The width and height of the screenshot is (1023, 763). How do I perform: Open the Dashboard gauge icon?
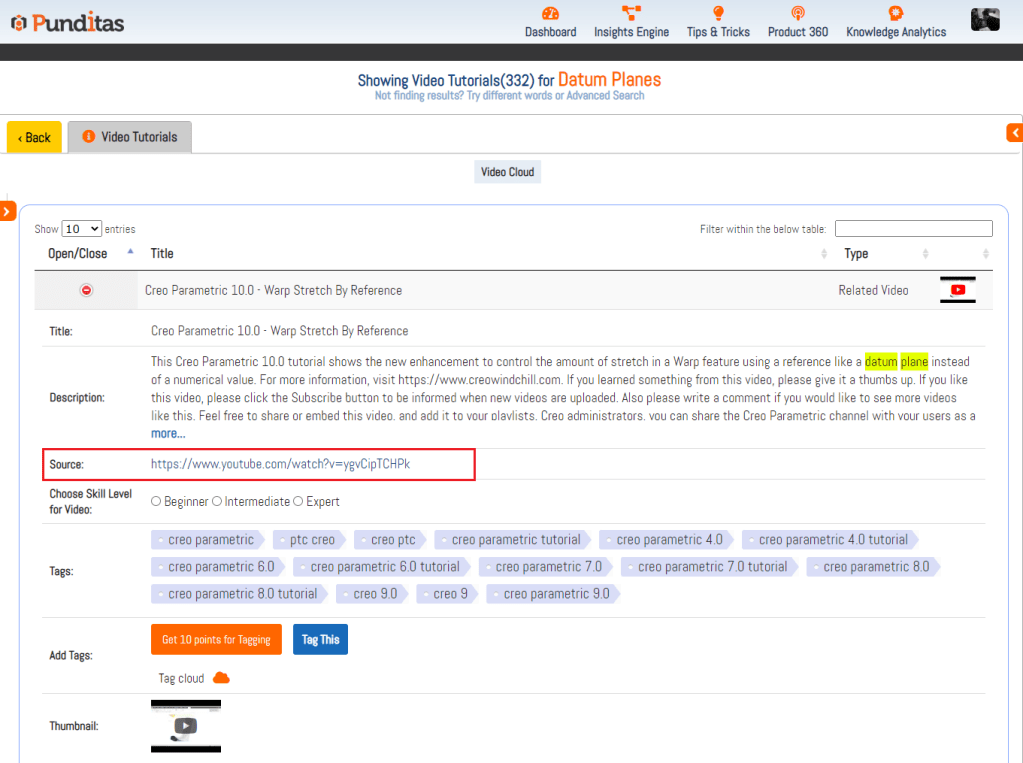tap(550, 13)
